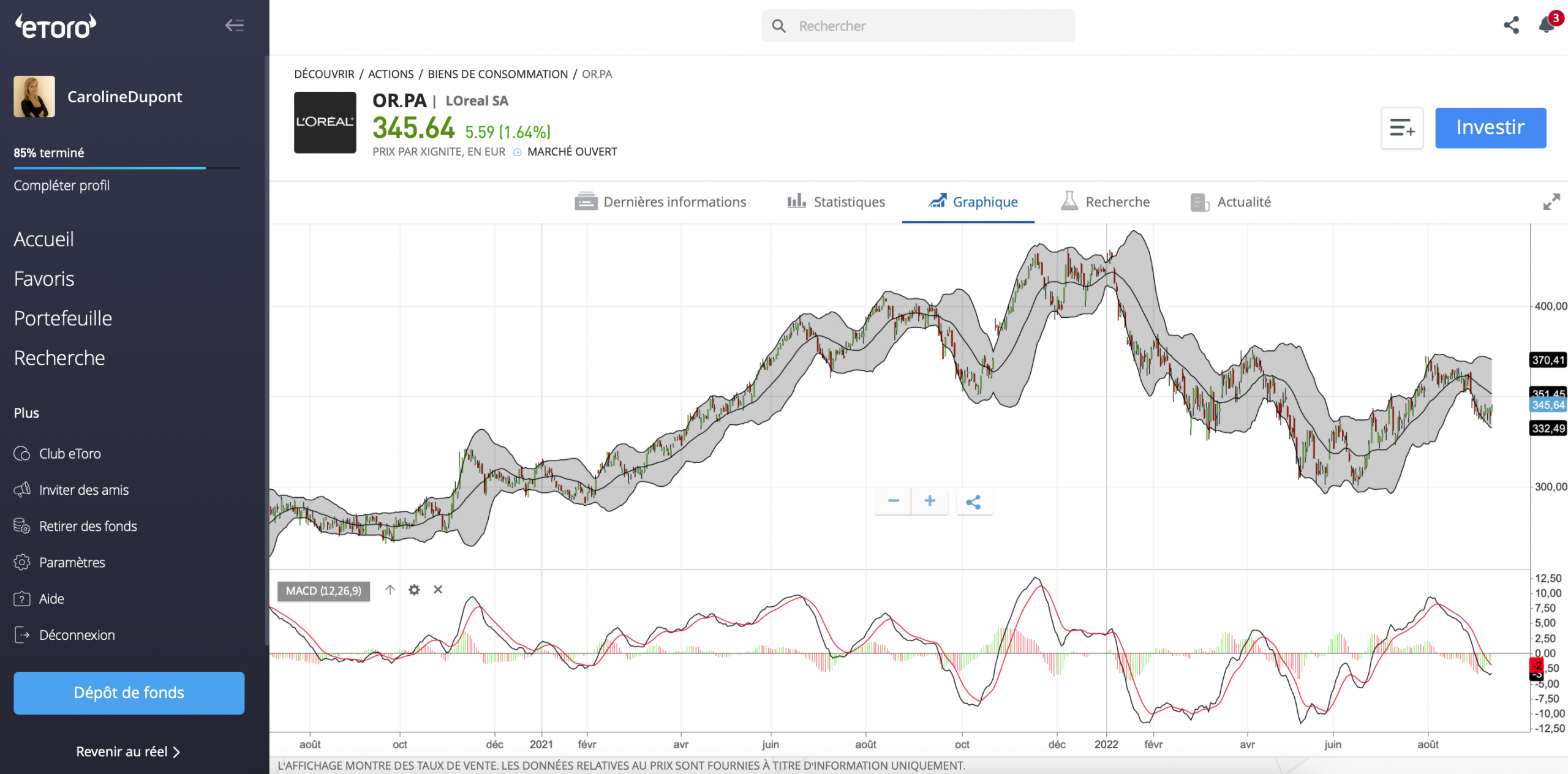This screenshot has width=1568, height=774.
Task: Open the Compléter profil link
Action: pos(62,186)
